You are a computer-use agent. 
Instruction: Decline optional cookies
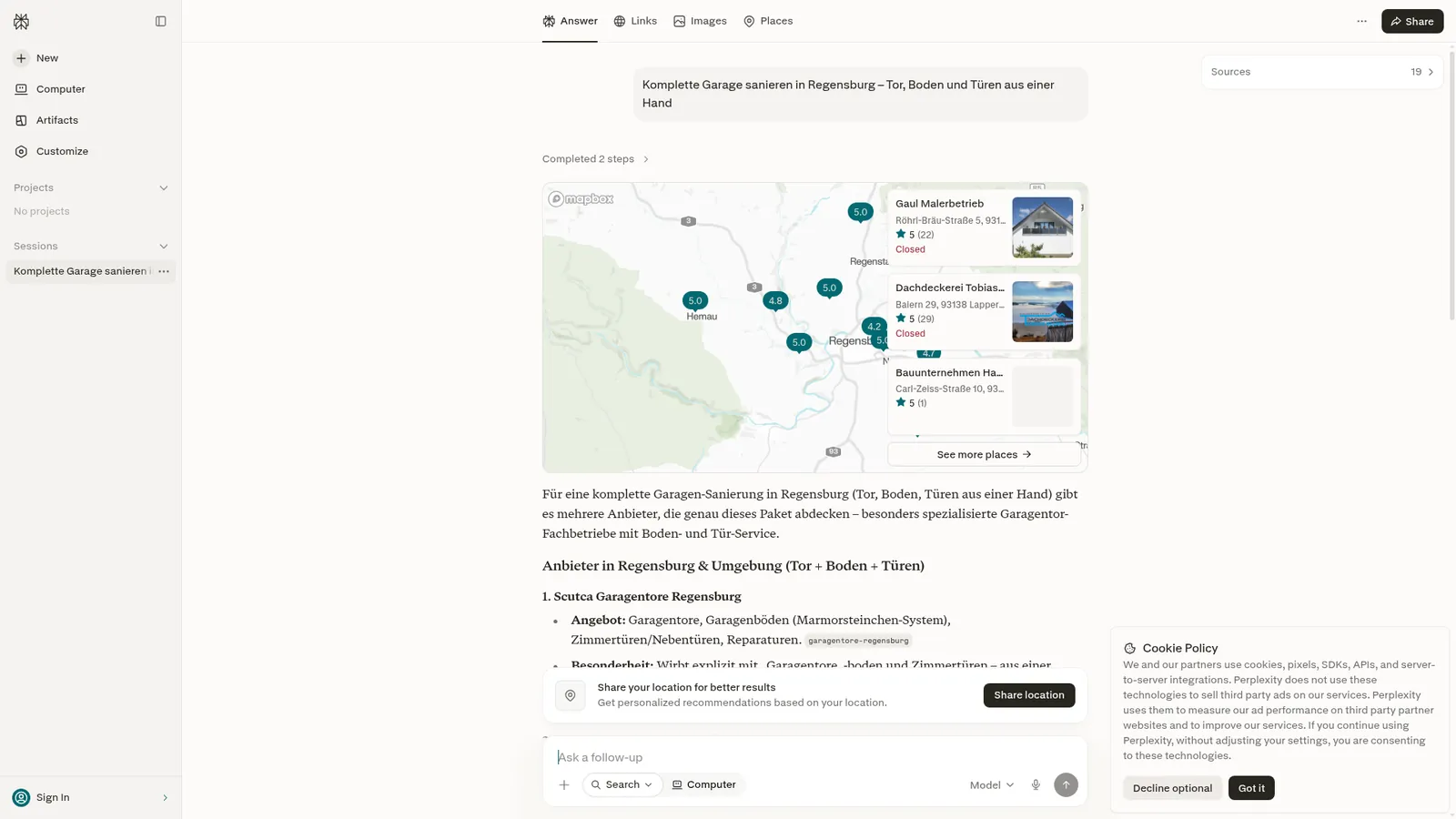(1172, 788)
